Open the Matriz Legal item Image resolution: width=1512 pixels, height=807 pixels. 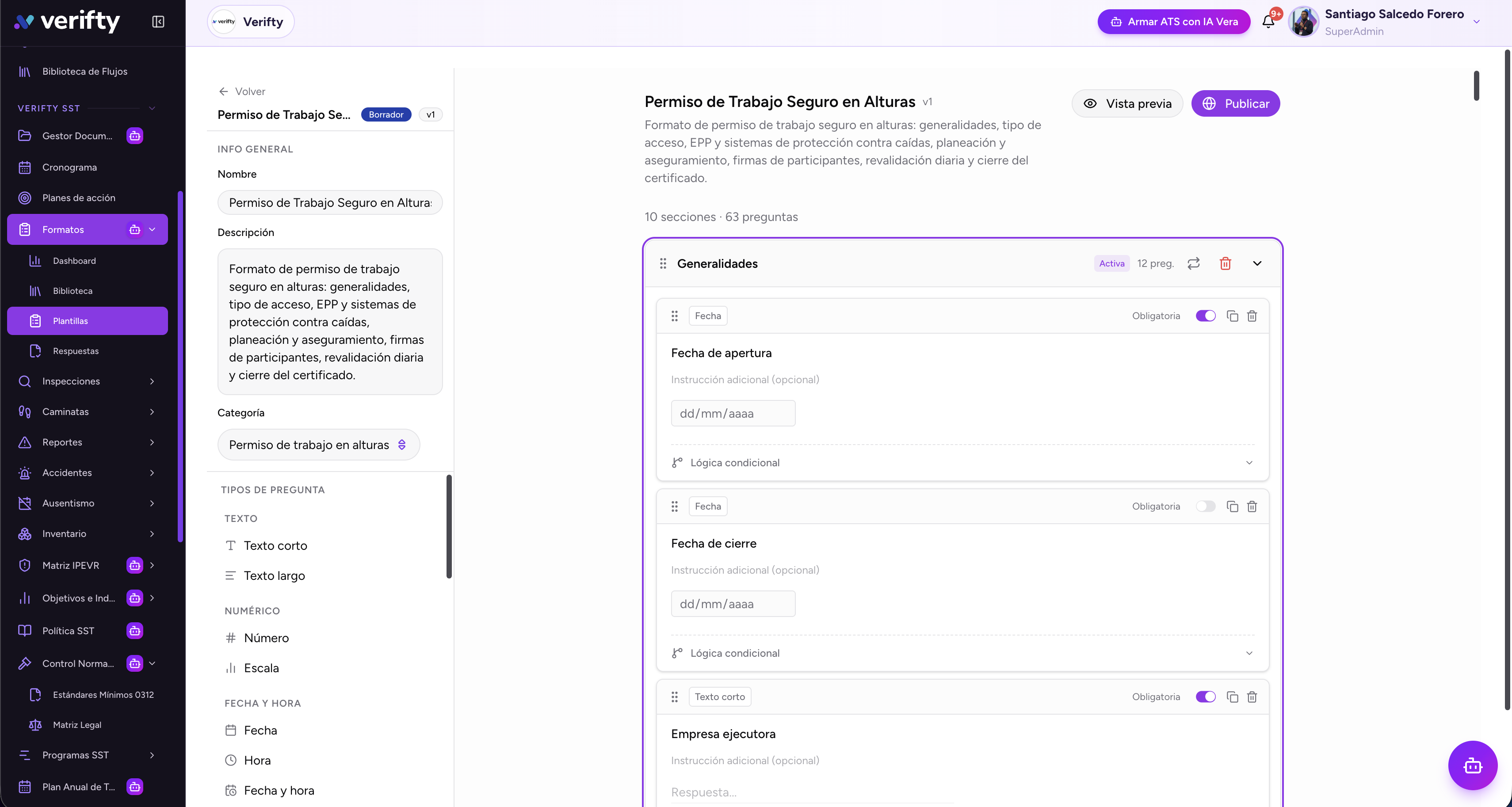click(88, 725)
